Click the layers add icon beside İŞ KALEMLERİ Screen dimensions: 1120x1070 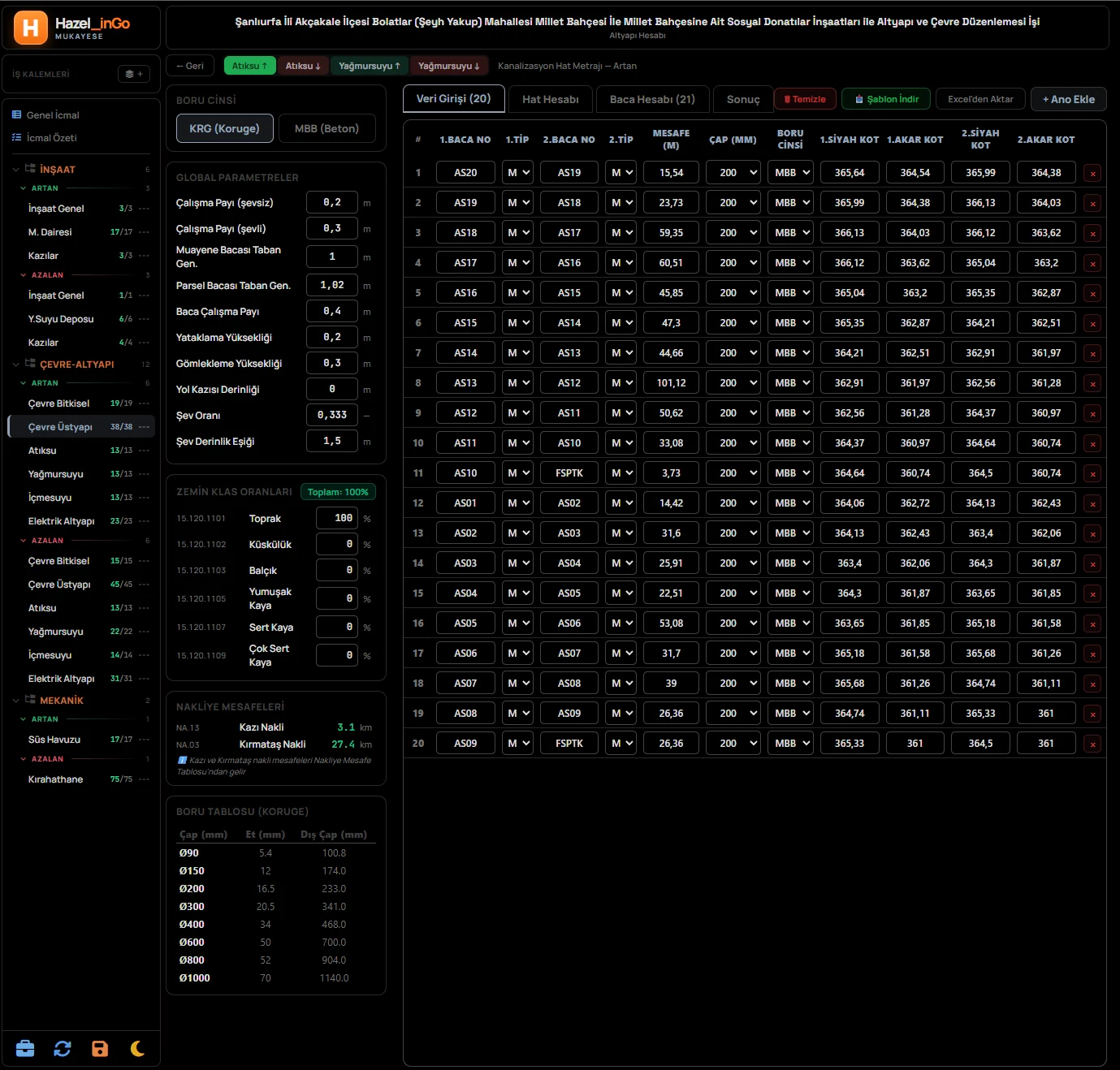[134, 74]
